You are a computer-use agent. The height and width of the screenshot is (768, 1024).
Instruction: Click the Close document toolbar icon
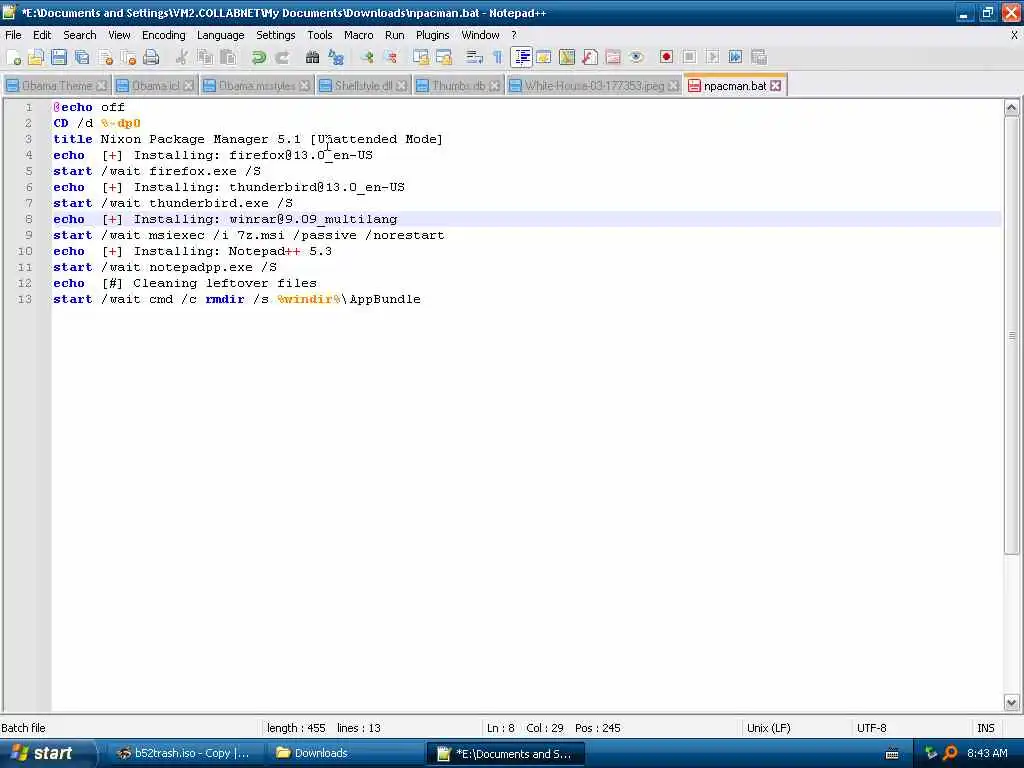pyautogui.click(x=105, y=57)
